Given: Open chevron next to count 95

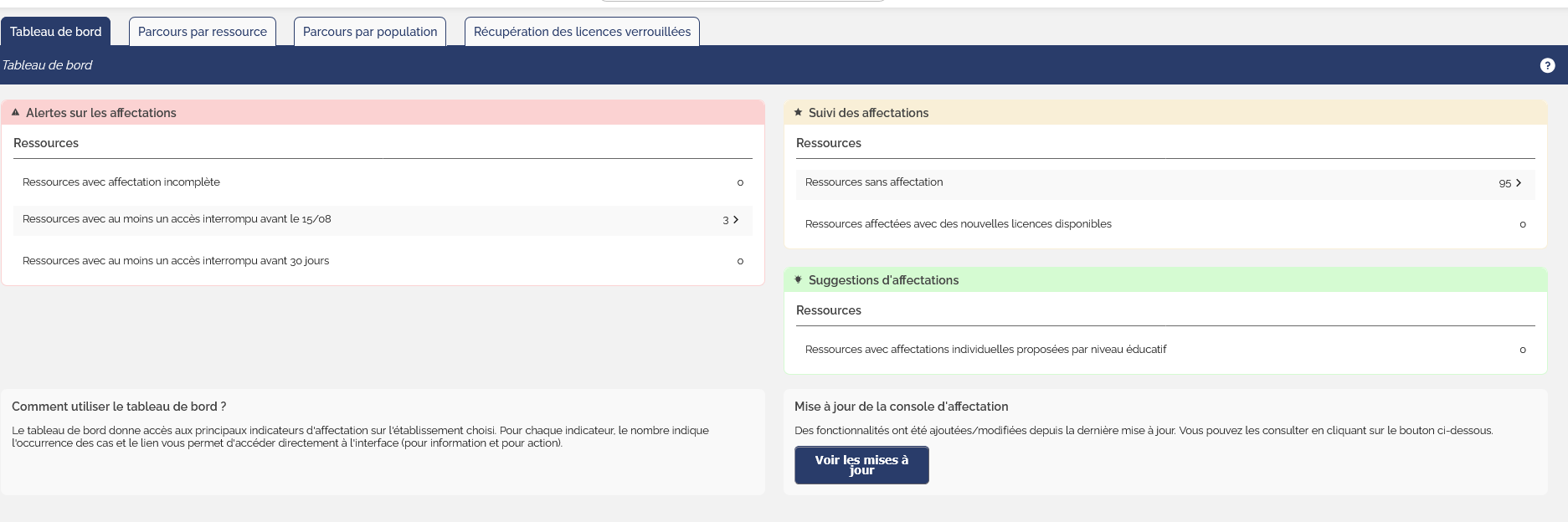Looking at the screenshot, I should point(1519,182).
